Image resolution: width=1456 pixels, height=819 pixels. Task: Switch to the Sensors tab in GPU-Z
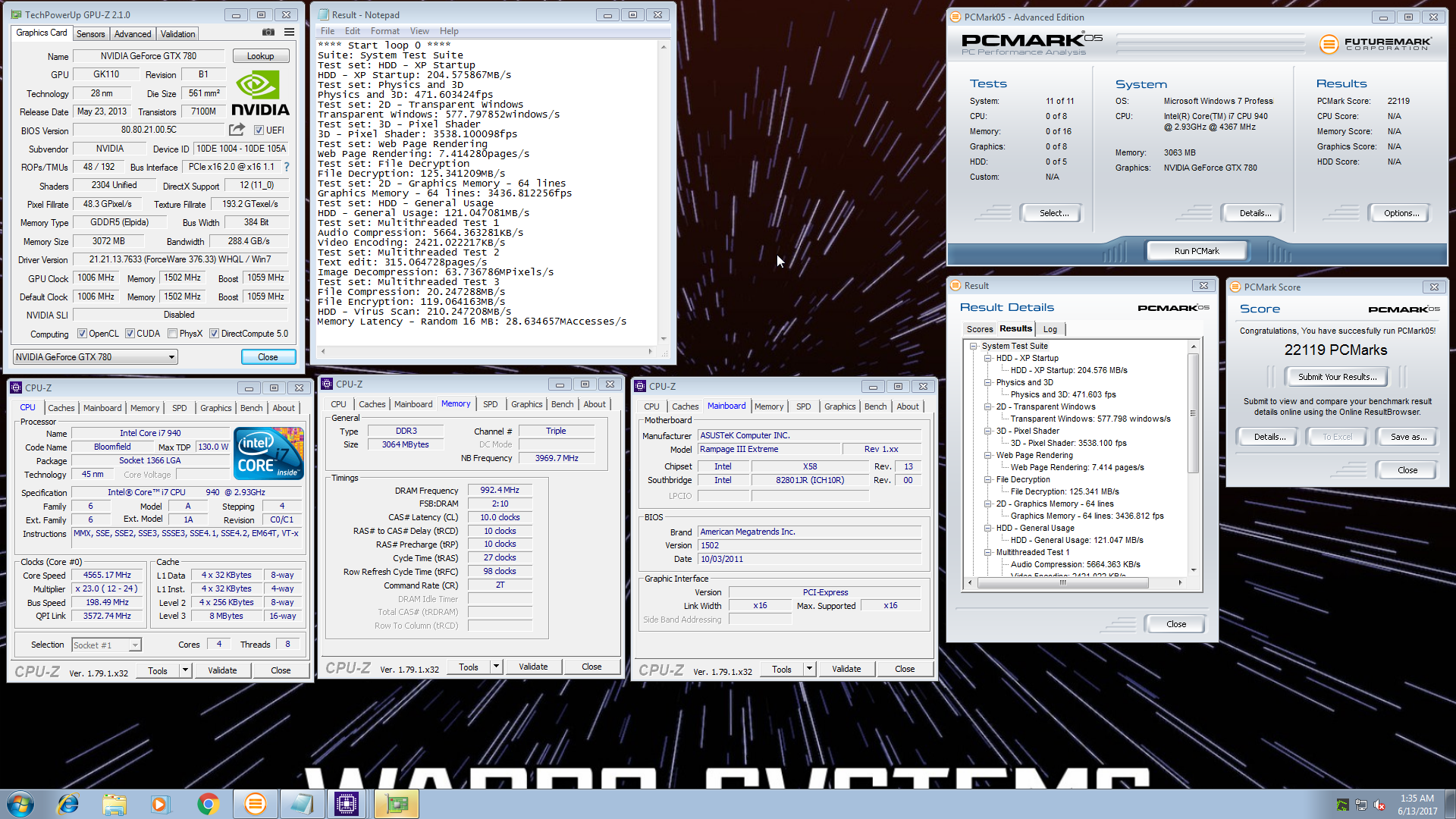click(91, 34)
